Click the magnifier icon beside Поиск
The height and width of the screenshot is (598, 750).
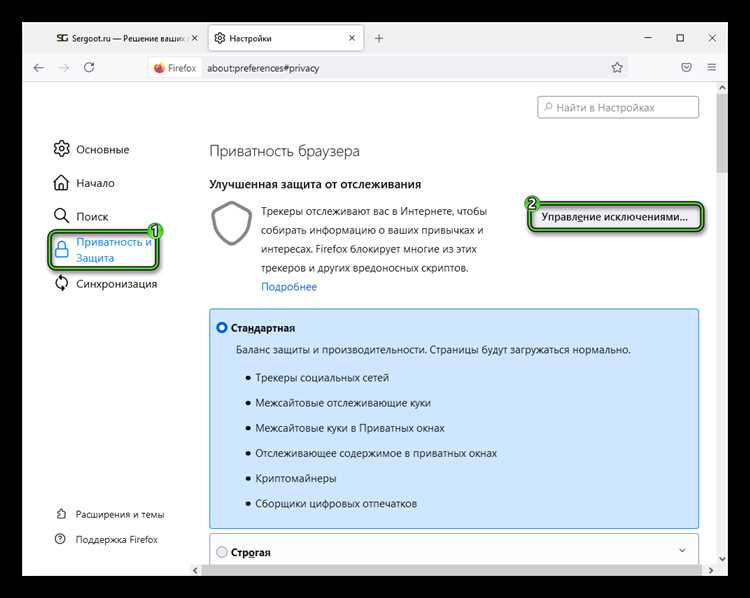tap(61, 216)
